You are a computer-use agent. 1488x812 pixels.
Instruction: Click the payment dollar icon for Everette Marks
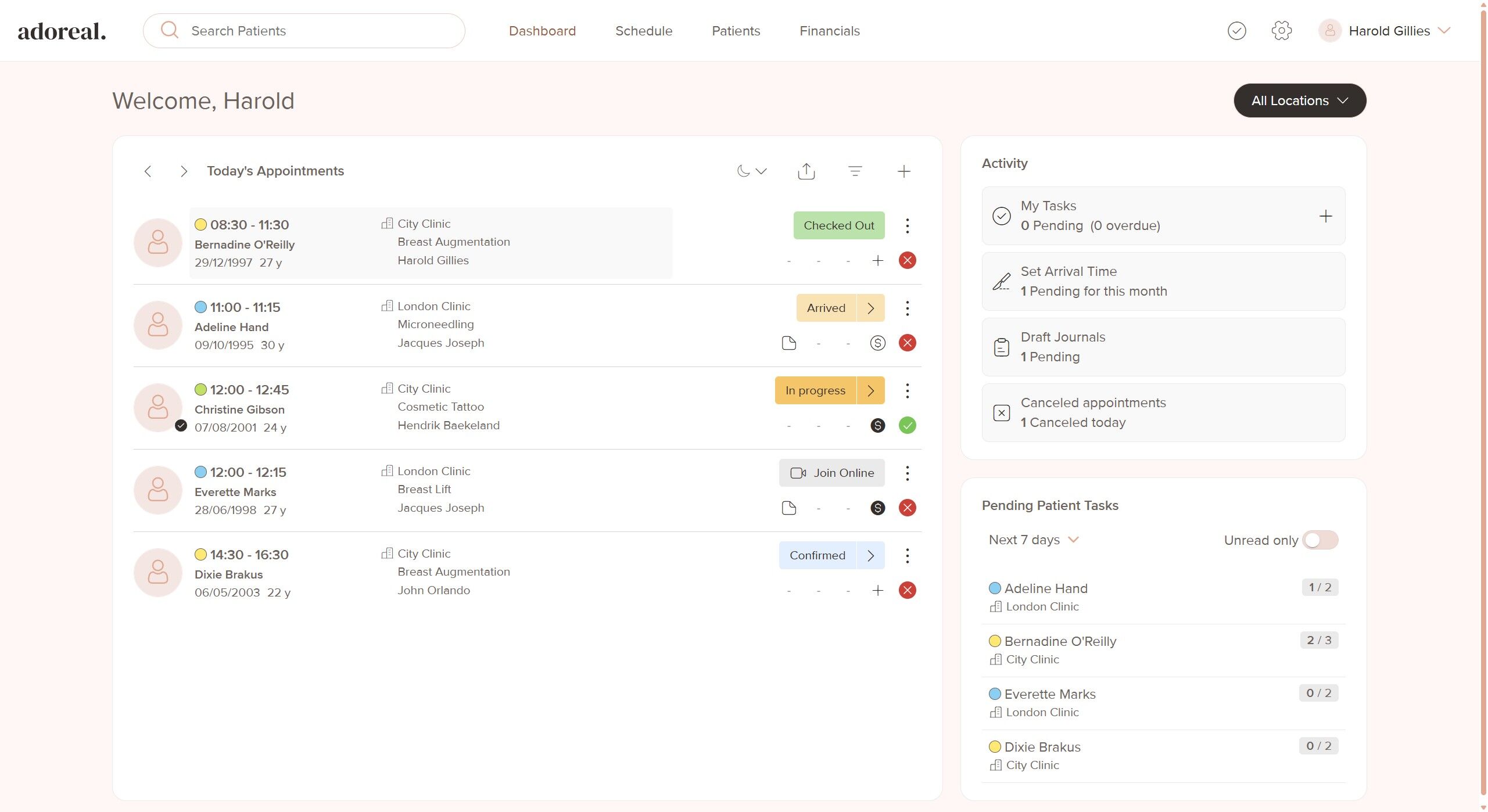point(877,508)
